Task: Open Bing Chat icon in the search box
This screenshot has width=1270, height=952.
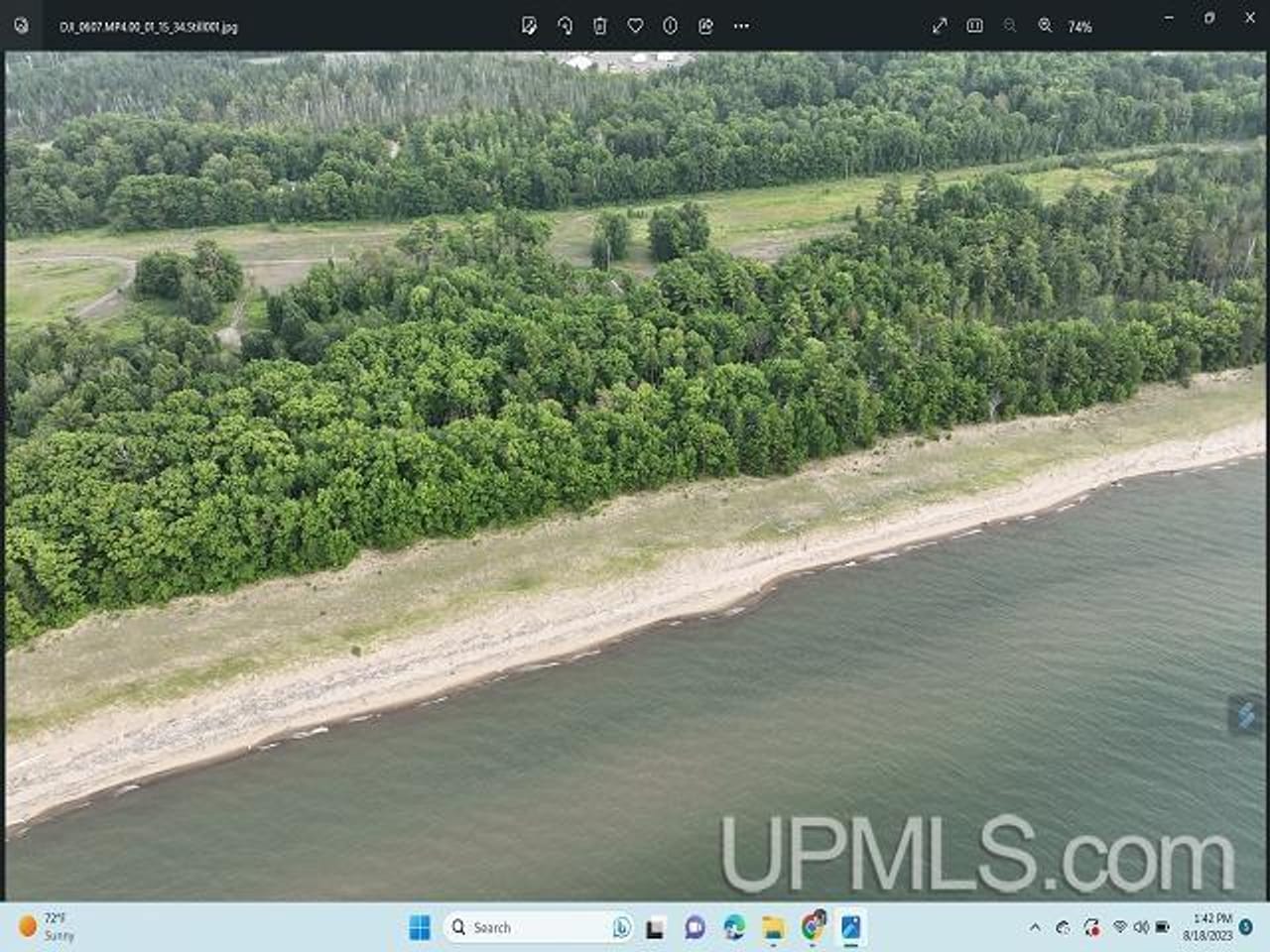Action: tap(621, 927)
